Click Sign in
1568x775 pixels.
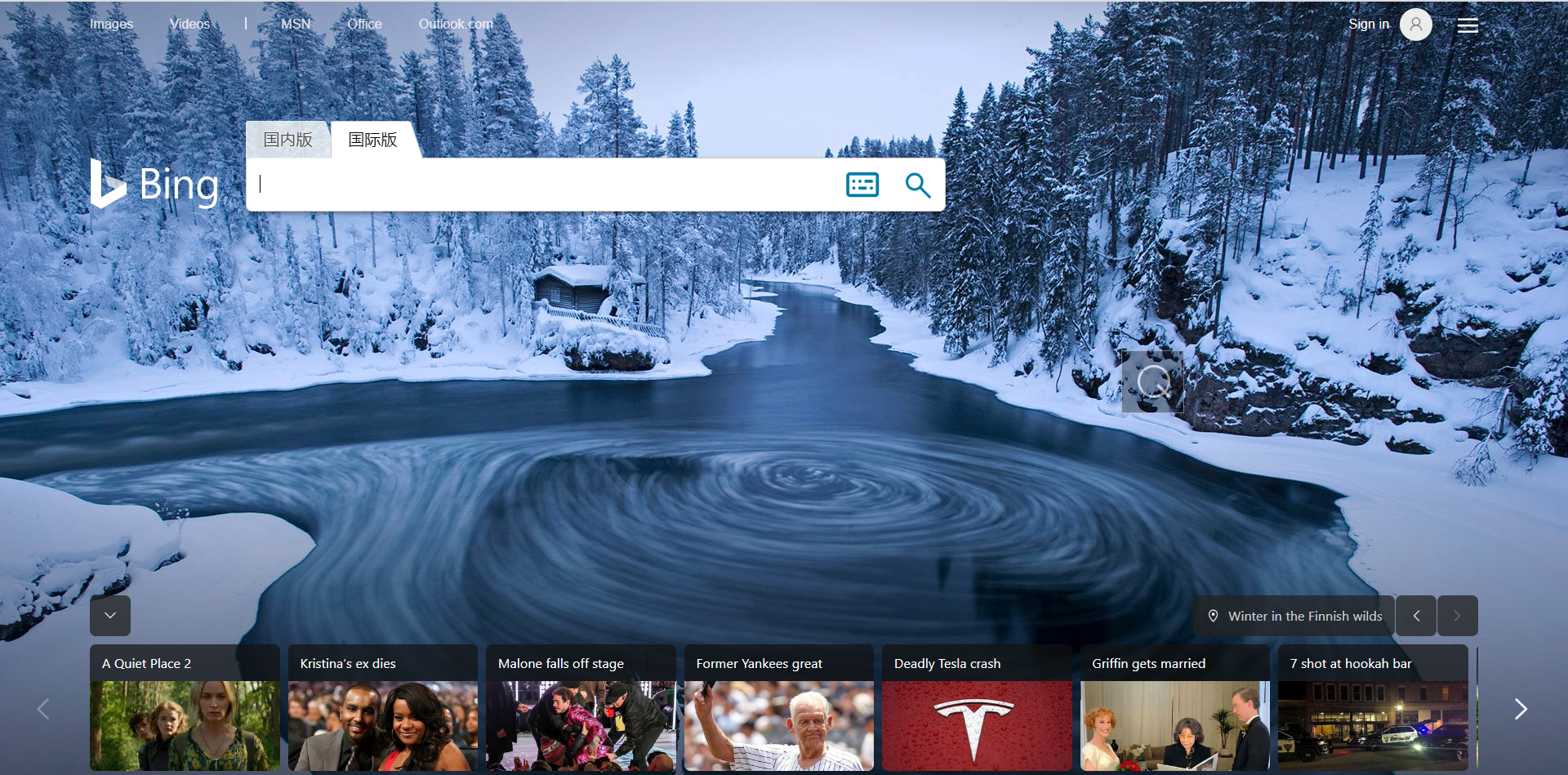point(1369,24)
